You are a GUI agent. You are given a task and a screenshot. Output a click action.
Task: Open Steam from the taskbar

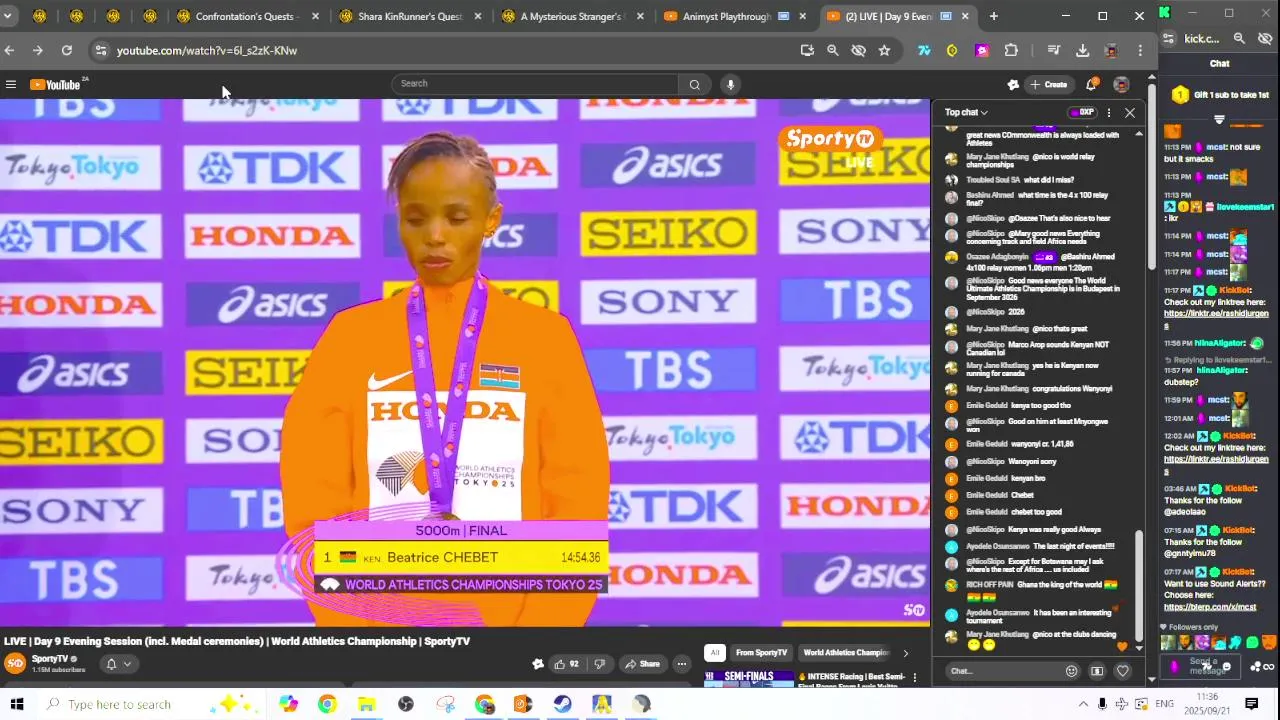click(562, 704)
